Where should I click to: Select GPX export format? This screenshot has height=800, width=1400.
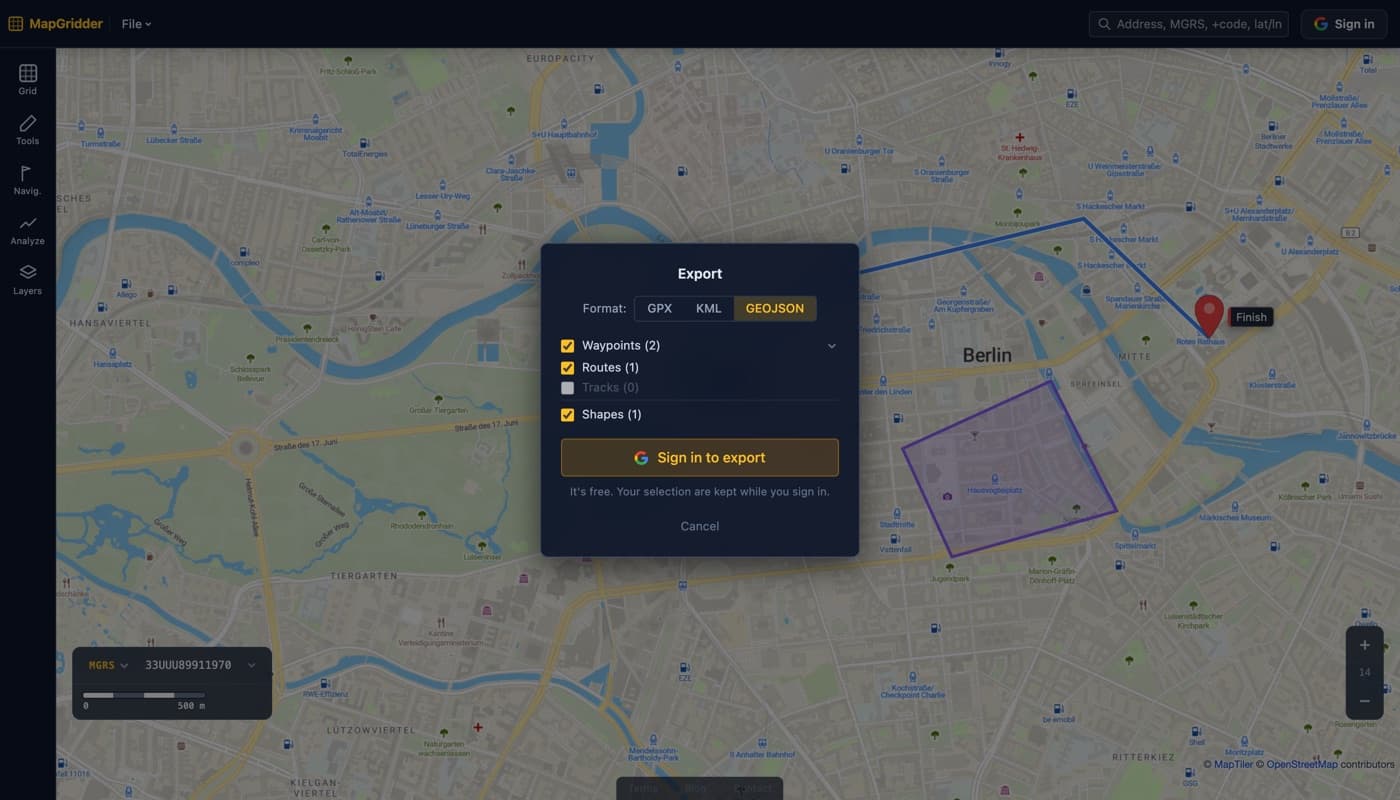660,308
